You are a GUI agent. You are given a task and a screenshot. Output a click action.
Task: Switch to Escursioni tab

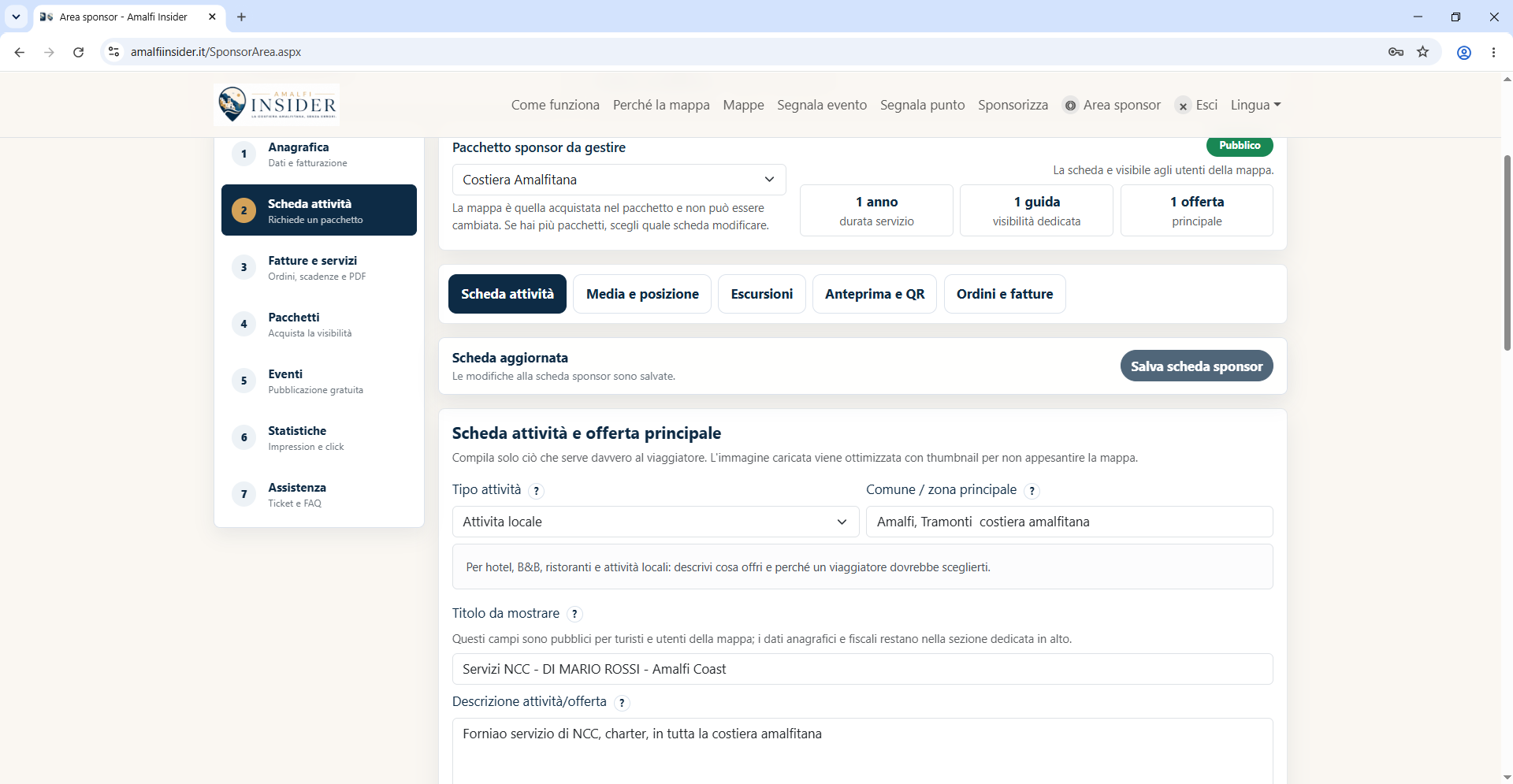click(762, 294)
